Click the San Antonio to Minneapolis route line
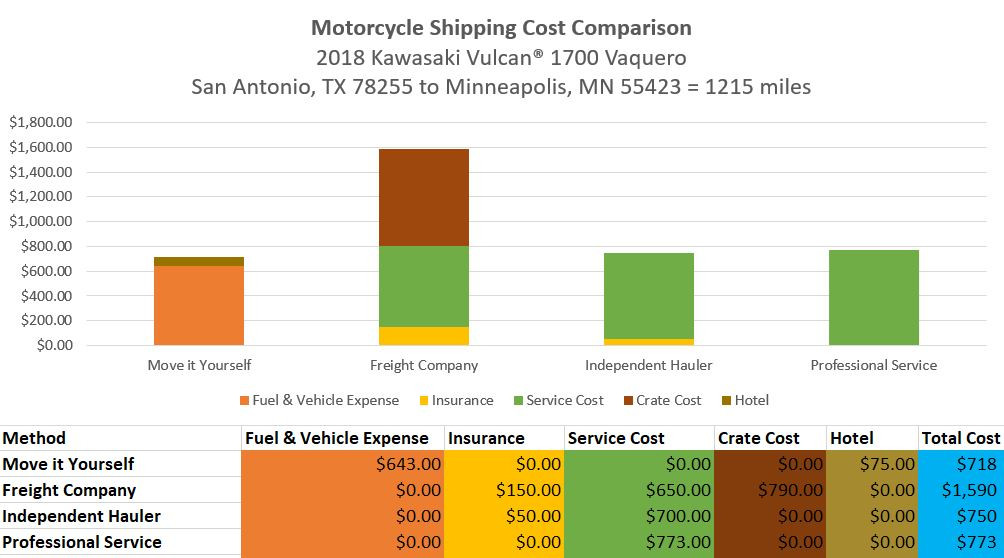Image resolution: width=1004 pixels, height=558 pixels. pyautogui.click(x=501, y=86)
